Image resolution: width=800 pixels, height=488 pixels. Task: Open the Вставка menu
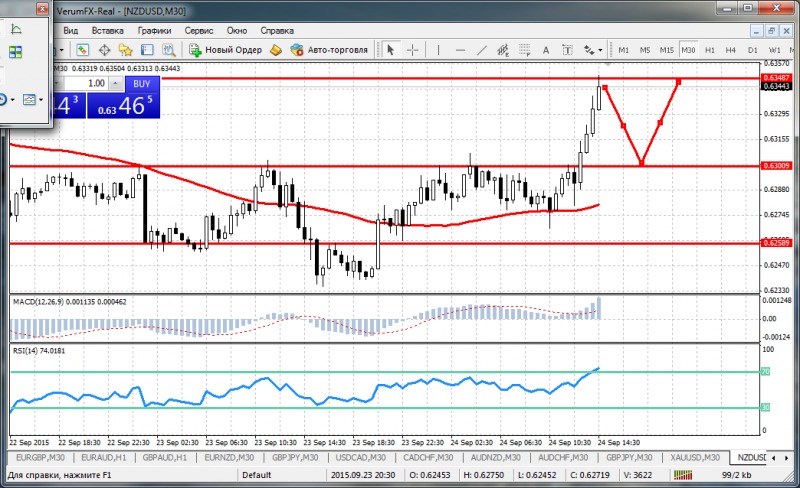[108, 31]
